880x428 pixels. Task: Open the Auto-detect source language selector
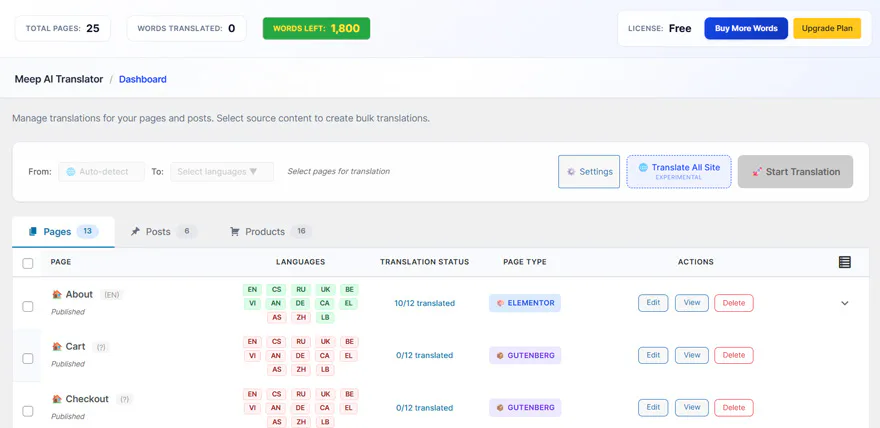[x=102, y=172]
